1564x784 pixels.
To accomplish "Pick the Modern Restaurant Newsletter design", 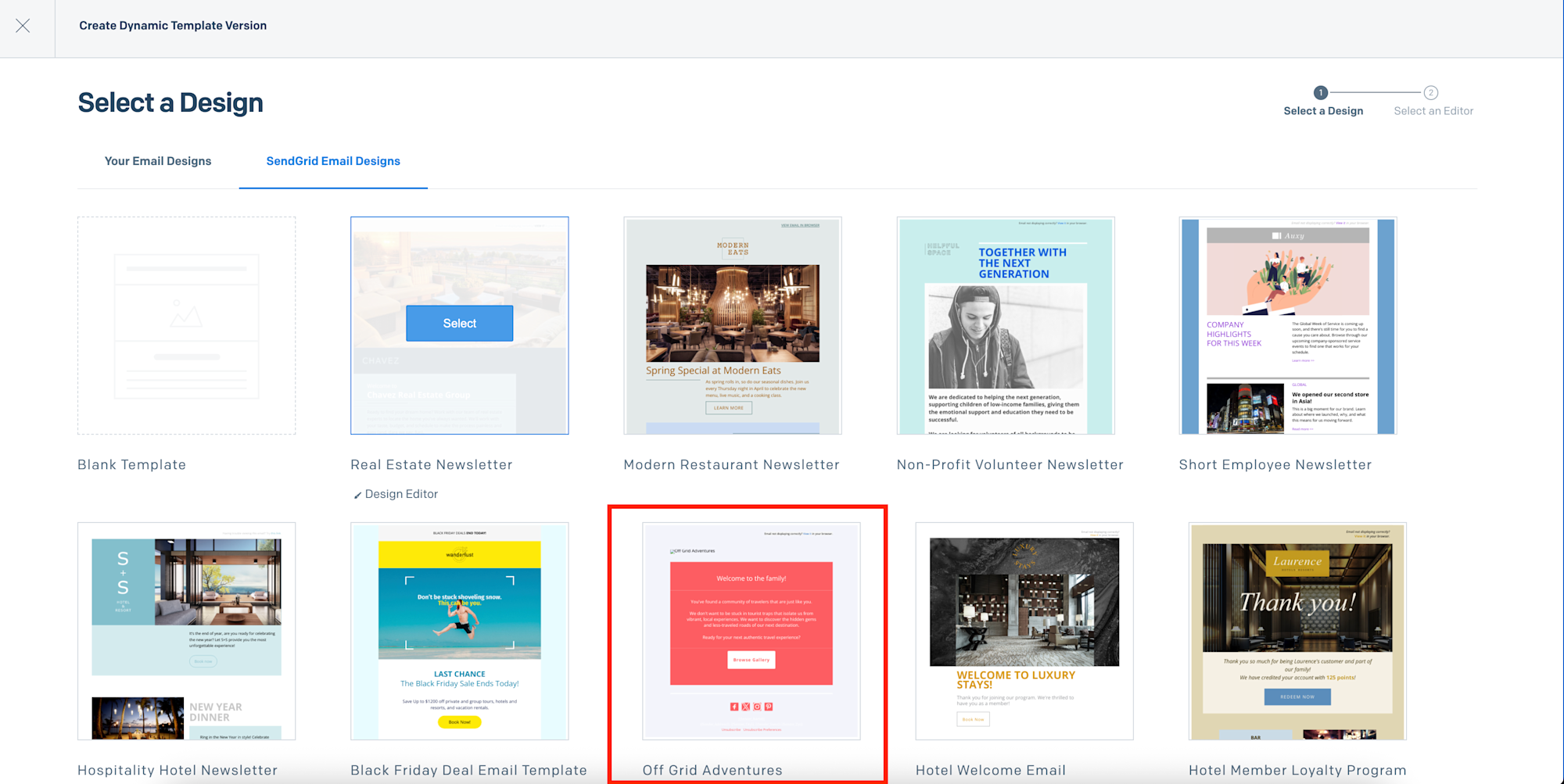I will tap(732, 325).
